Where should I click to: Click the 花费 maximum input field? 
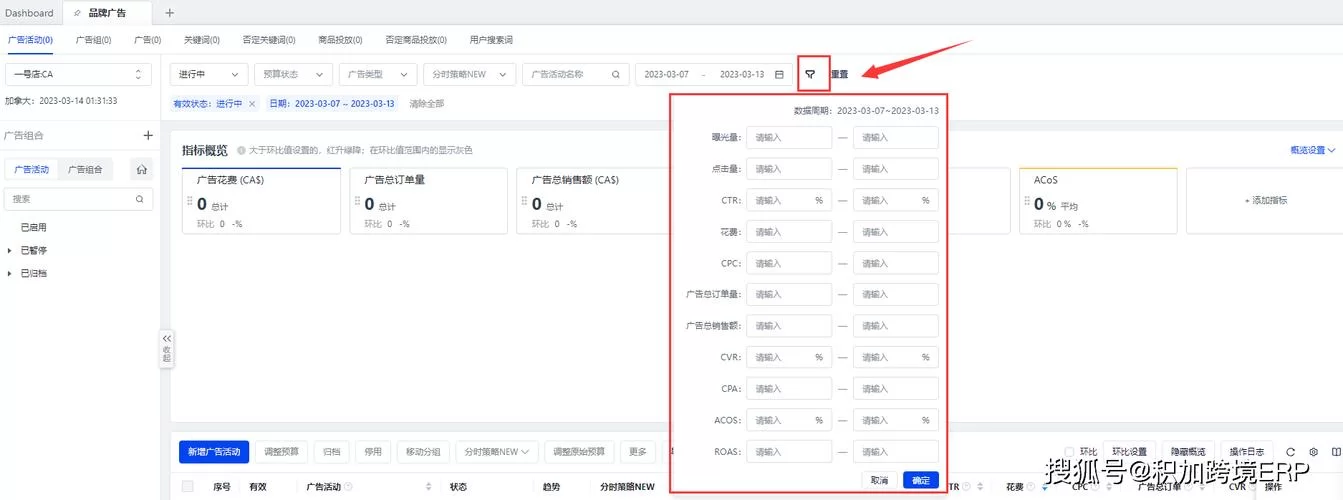click(x=896, y=231)
